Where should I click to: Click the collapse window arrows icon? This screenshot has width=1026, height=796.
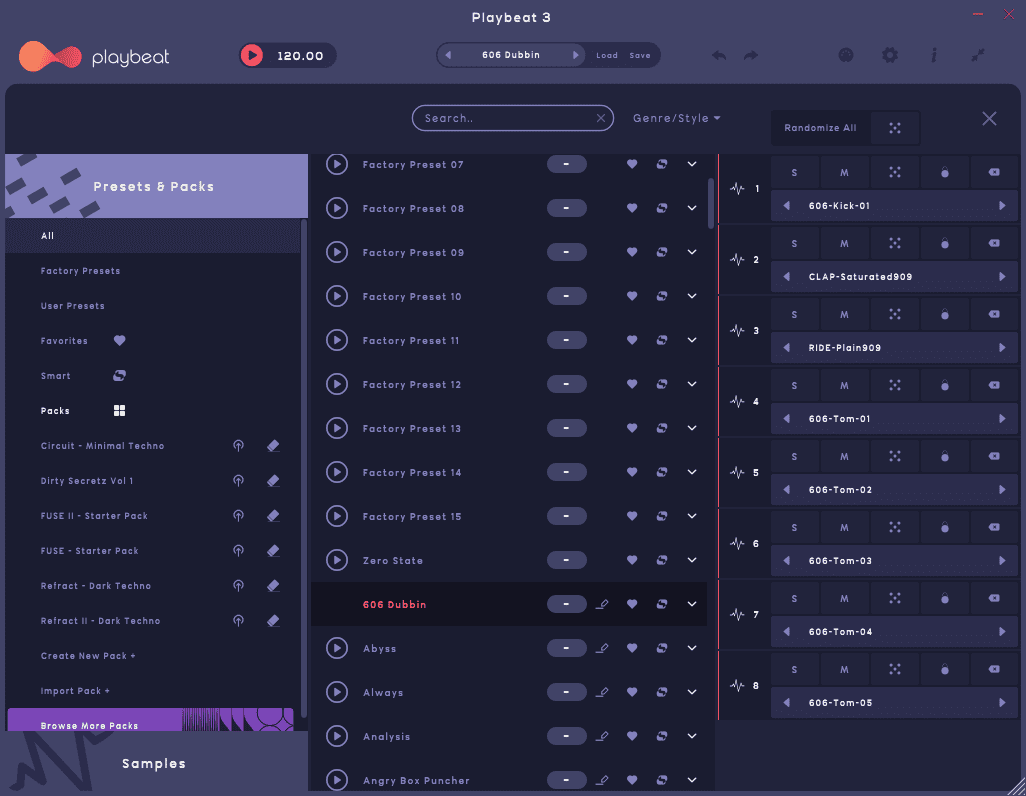(978, 55)
